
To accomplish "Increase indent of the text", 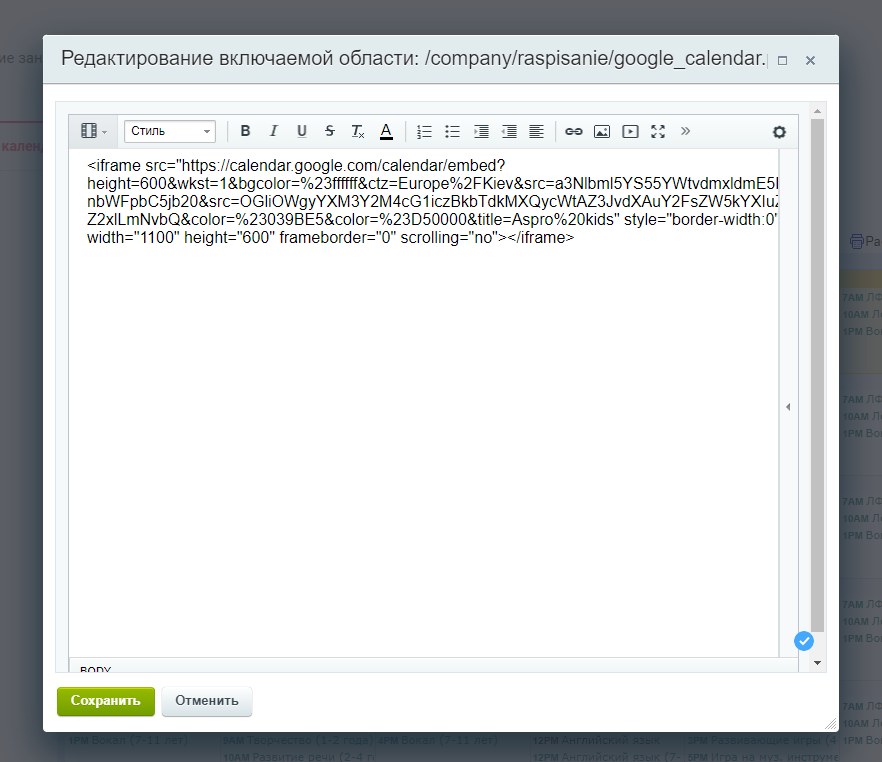I will [481, 131].
